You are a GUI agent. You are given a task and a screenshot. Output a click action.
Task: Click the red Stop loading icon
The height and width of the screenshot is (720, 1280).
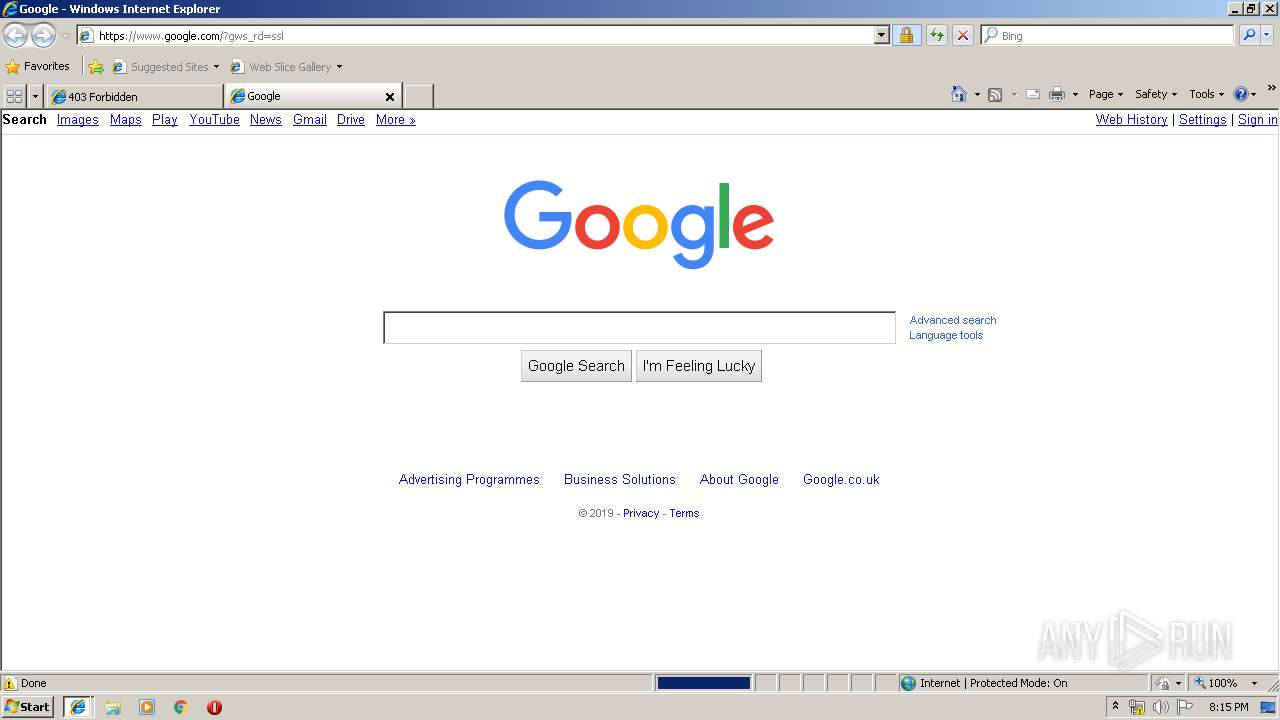pyautogui.click(x=963, y=35)
